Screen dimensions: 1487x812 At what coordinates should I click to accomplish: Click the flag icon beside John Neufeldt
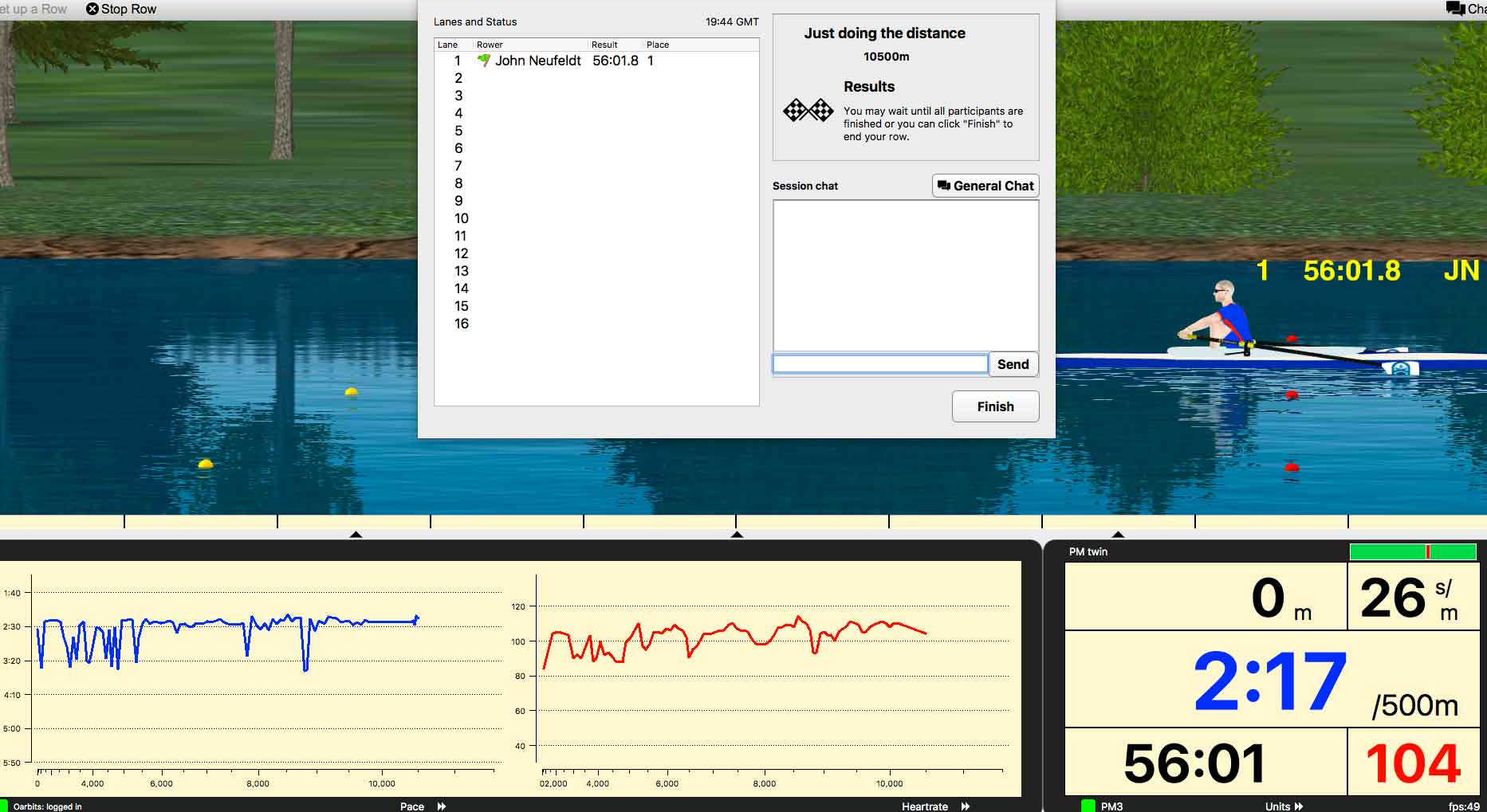coord(483,60)
